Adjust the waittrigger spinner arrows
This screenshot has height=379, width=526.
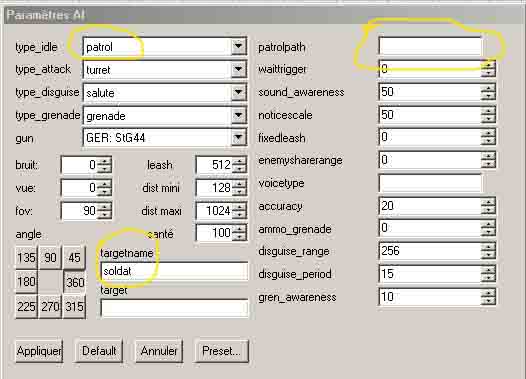pos(488,68)
